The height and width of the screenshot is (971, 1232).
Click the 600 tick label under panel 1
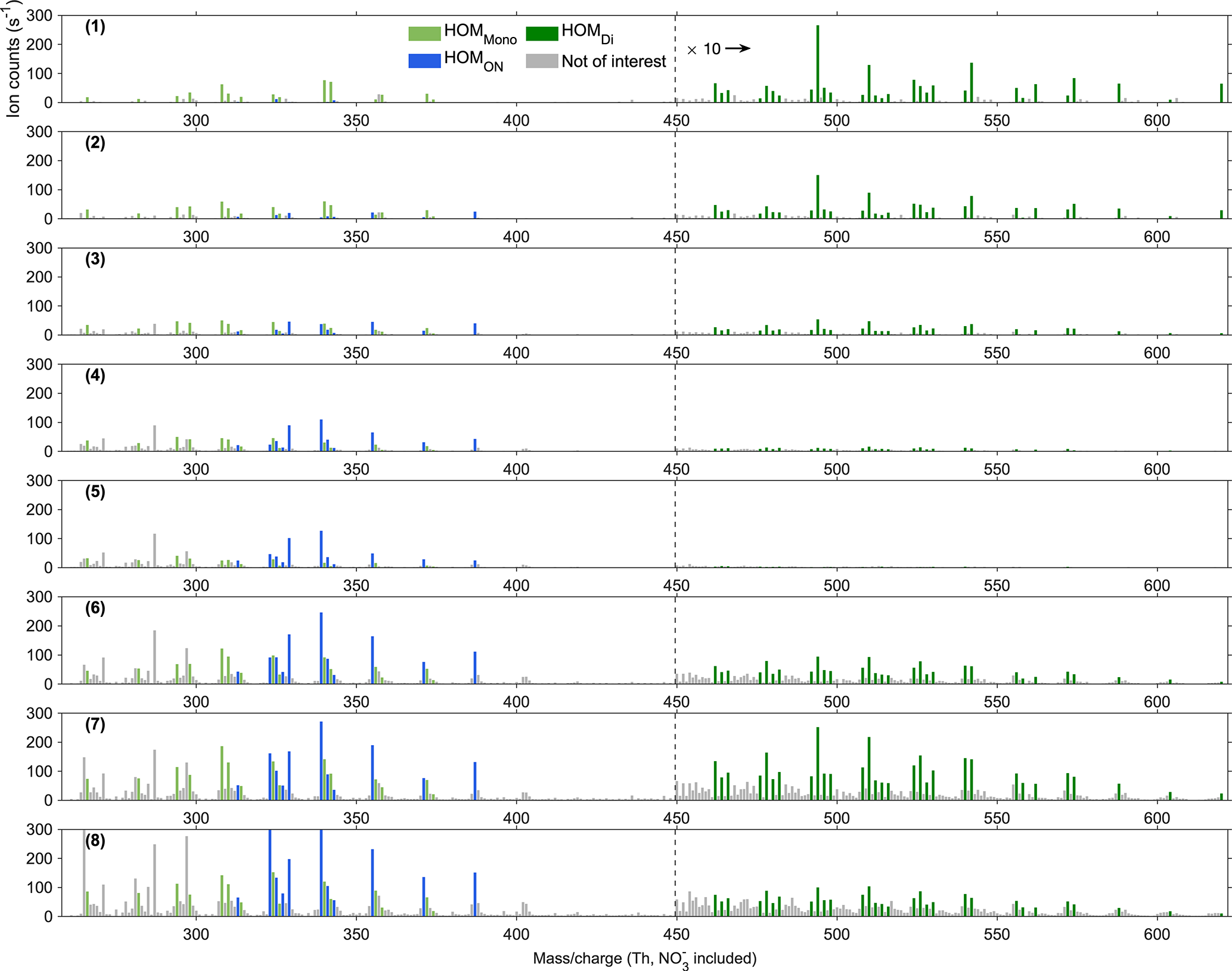[1156, 120]
